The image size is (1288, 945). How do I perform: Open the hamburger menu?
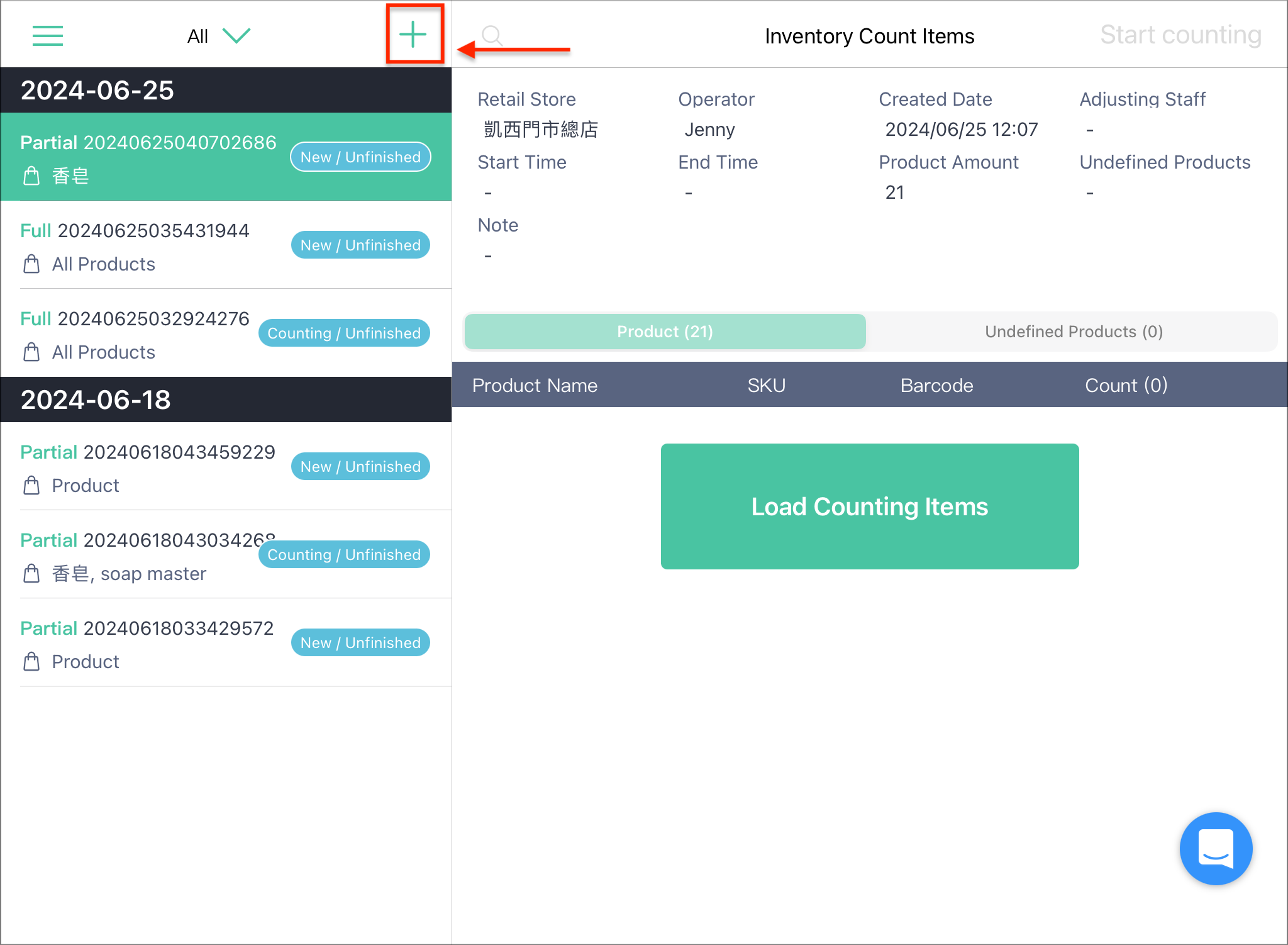pos(48,36)
